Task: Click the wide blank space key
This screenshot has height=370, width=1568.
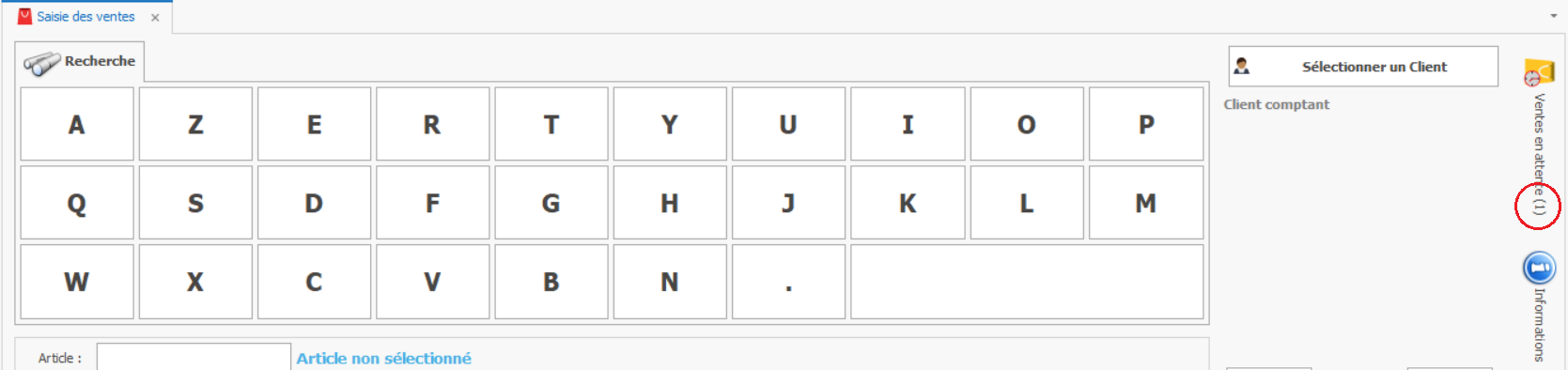Action: click(1027, 282)
